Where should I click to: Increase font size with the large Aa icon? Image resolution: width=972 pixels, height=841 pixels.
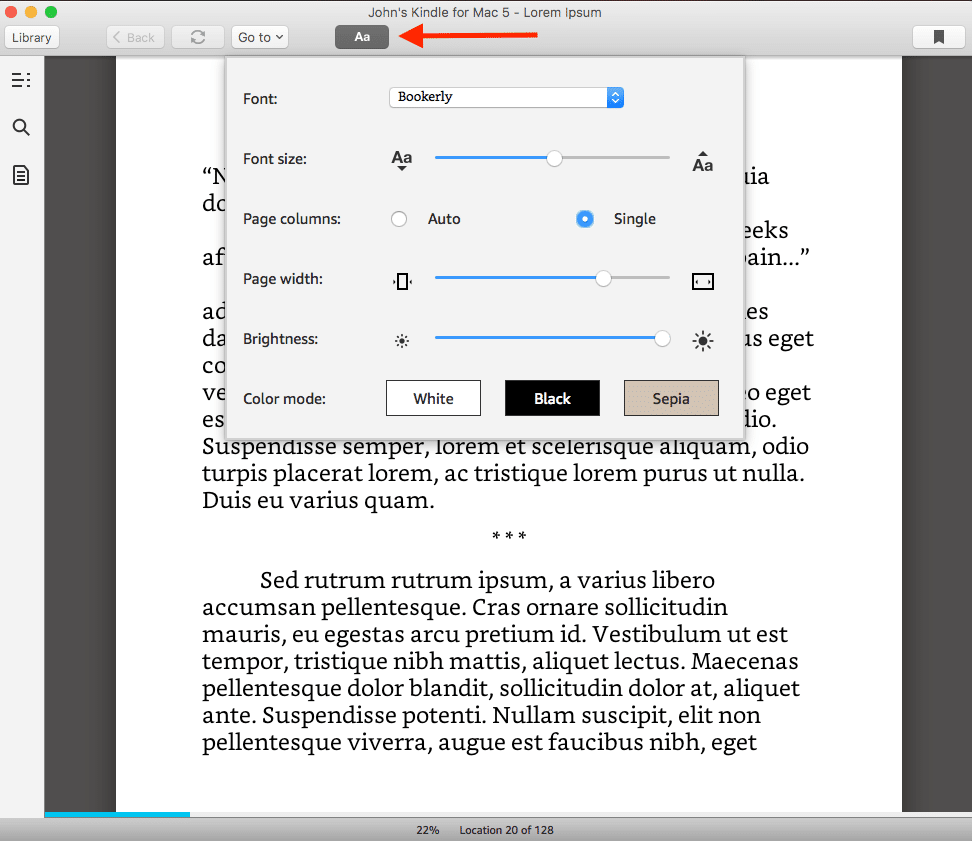coord(703,158)
